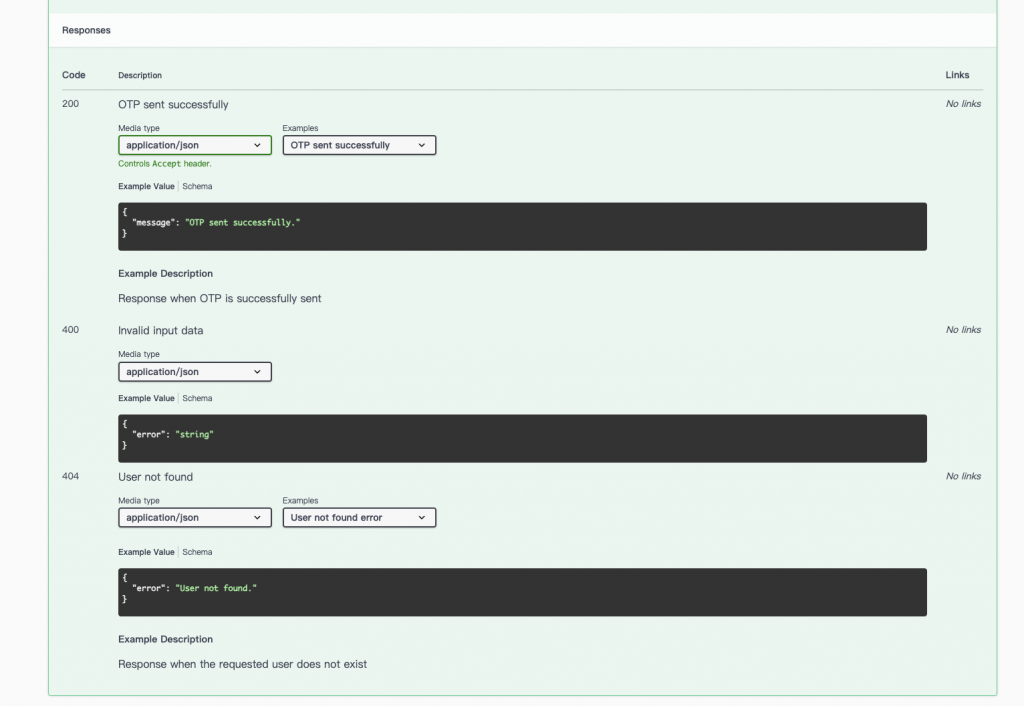The width and height of the screenshot is (1024, 706).
Task: Click "Response when OTP is successfully sent" text
Action: click(x=219, y=298)
